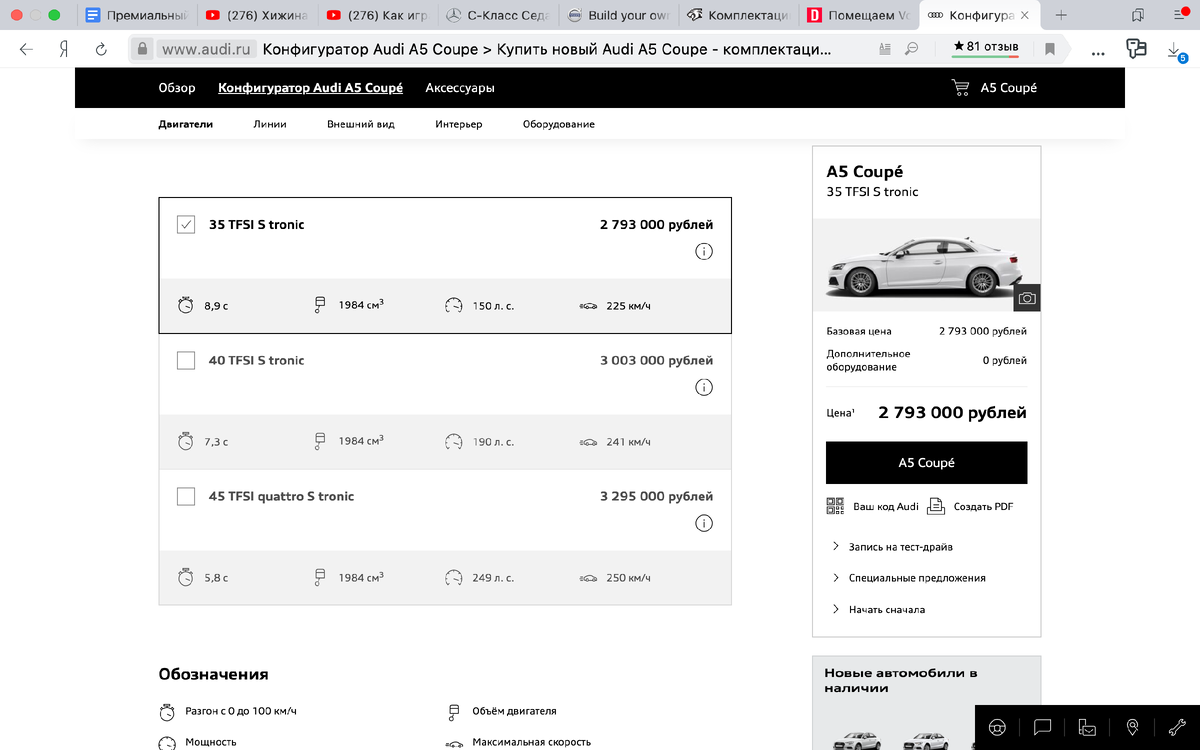Click Создать PDF link
Screen dimensions: 1200x750
tap(983, 506)
